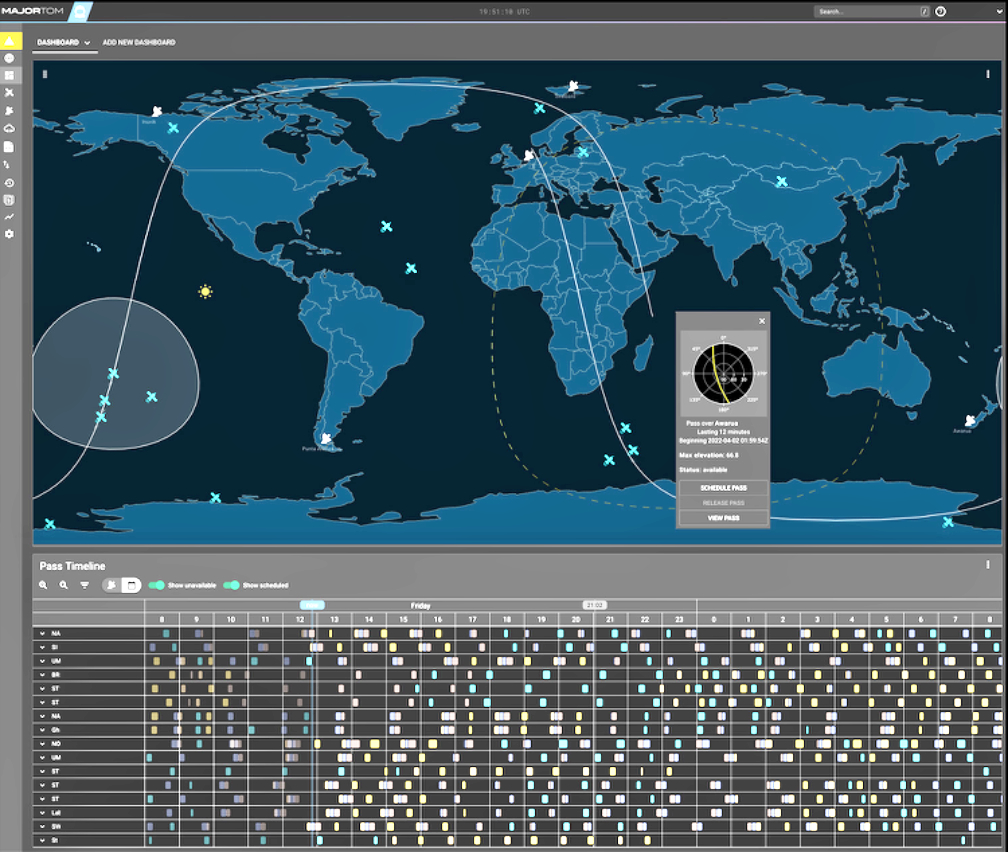Viewport: 1008px width, 852px height.
Task: Click the View Pass button
Action: tap(723, 518)
